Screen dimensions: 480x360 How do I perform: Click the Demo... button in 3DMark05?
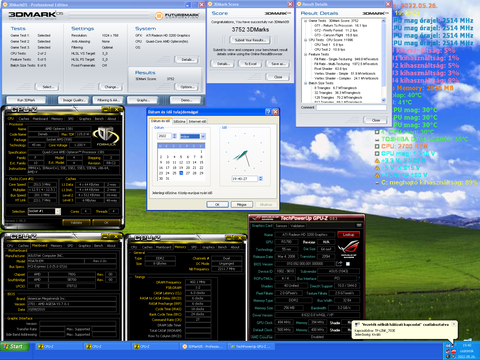click(186, 100)
